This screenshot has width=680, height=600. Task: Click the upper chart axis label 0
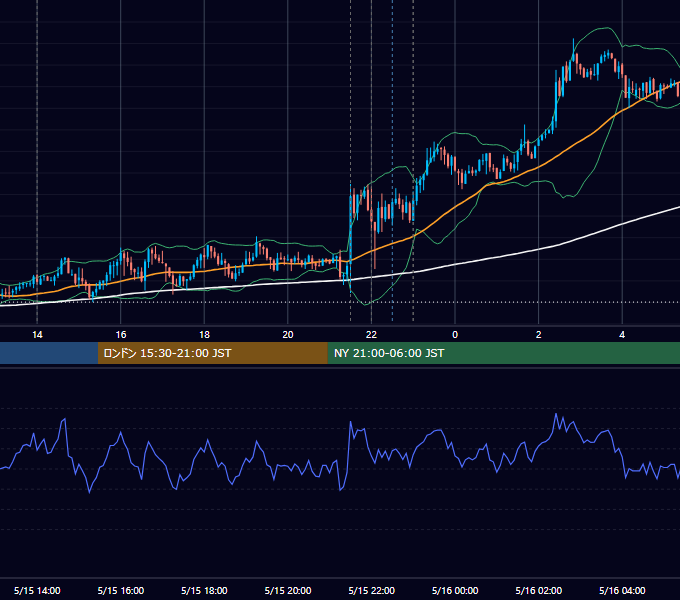click(455, 335)
